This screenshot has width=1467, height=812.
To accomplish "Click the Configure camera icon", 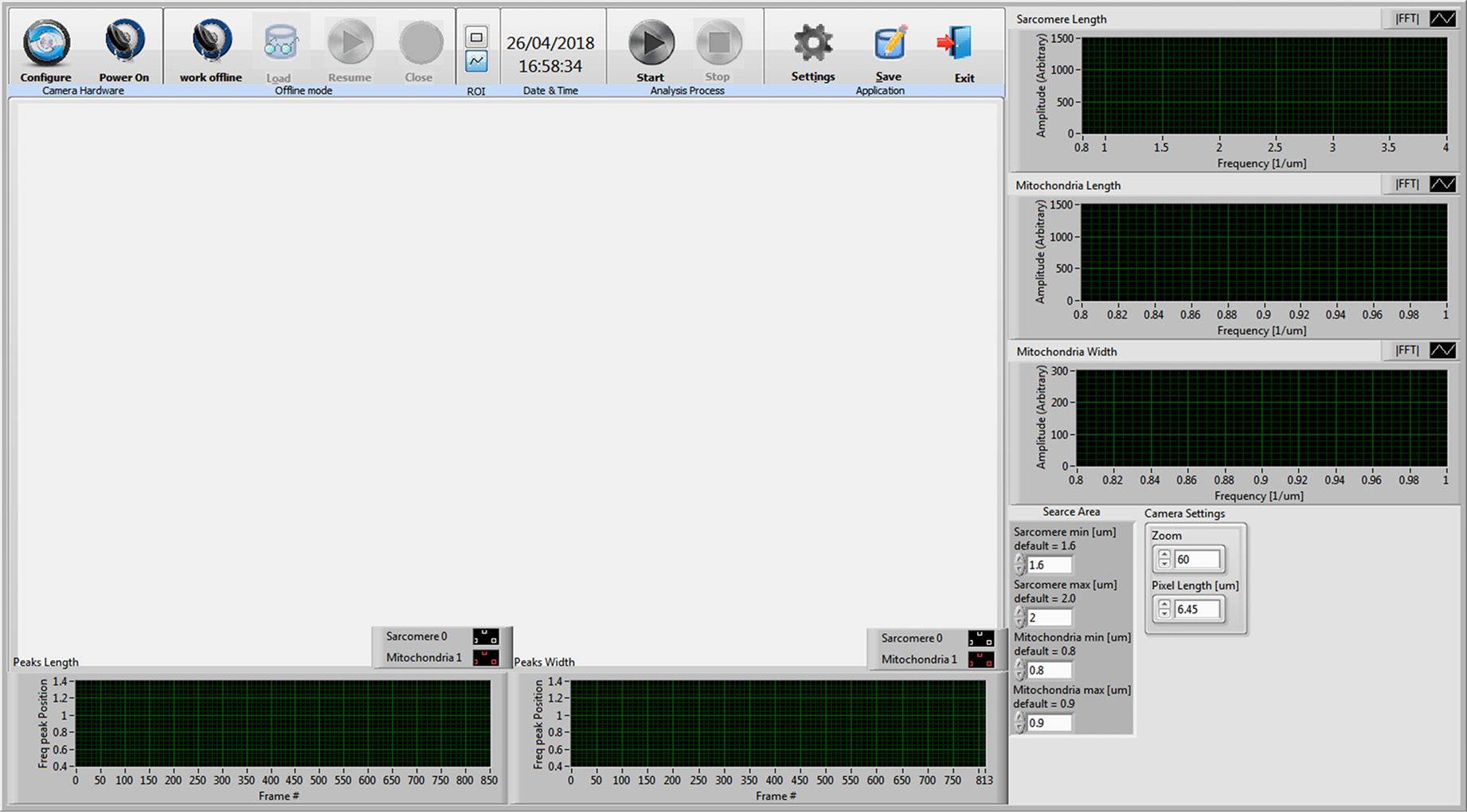I will point(45,44).
